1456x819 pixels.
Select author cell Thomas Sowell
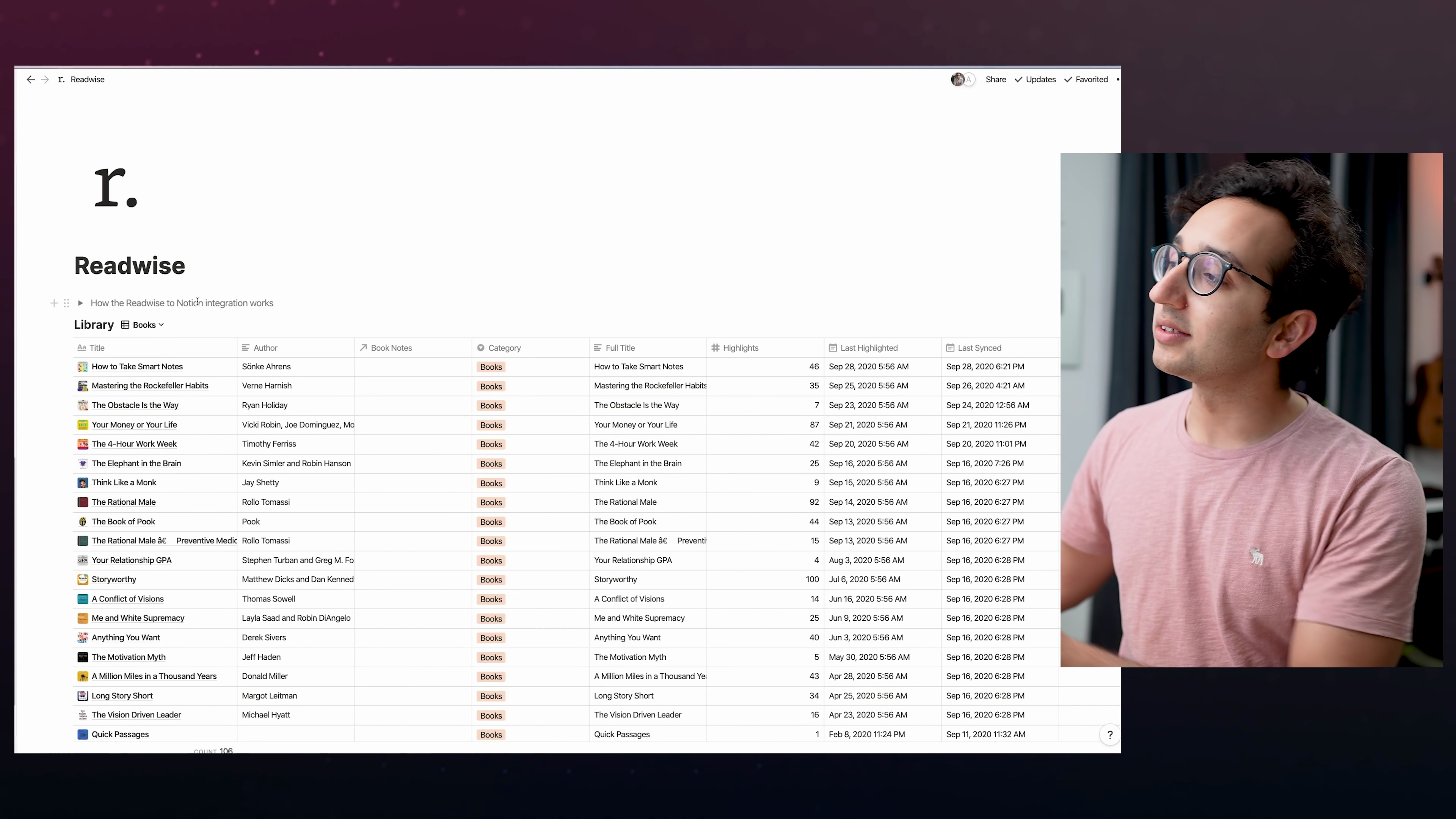click(x=296, y=599)
